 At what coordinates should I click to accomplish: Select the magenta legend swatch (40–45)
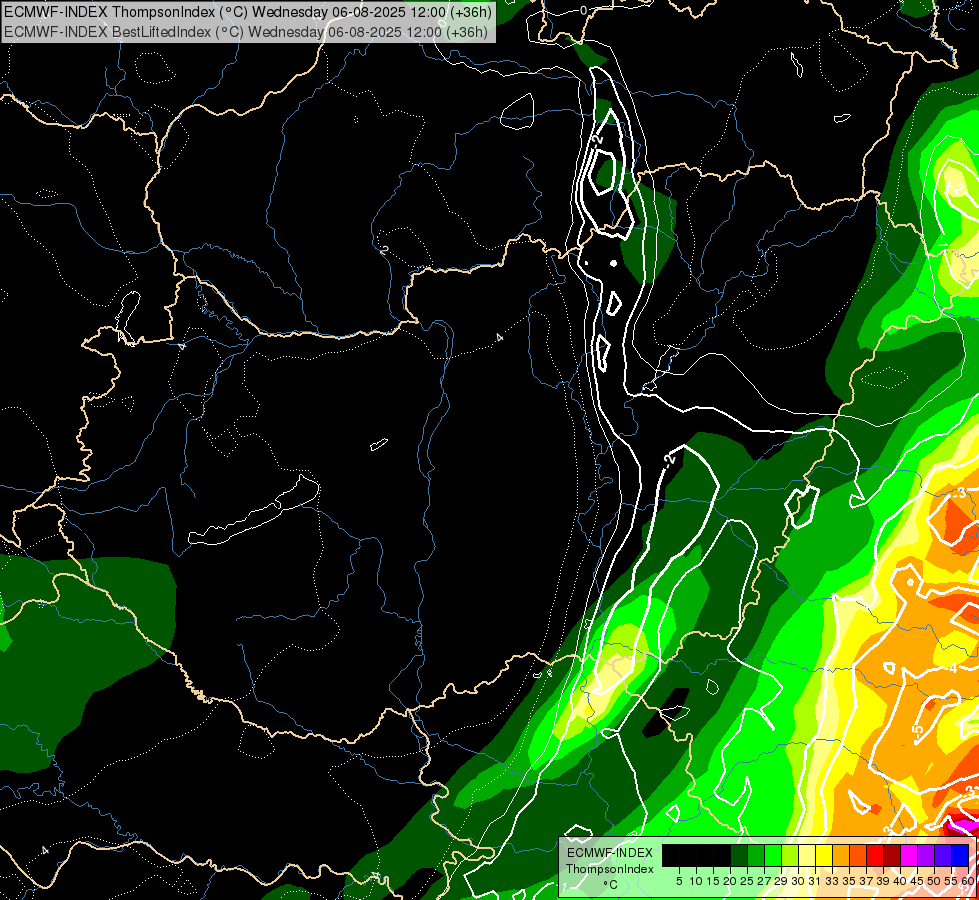pyautogui.click(x=909, y=856)
